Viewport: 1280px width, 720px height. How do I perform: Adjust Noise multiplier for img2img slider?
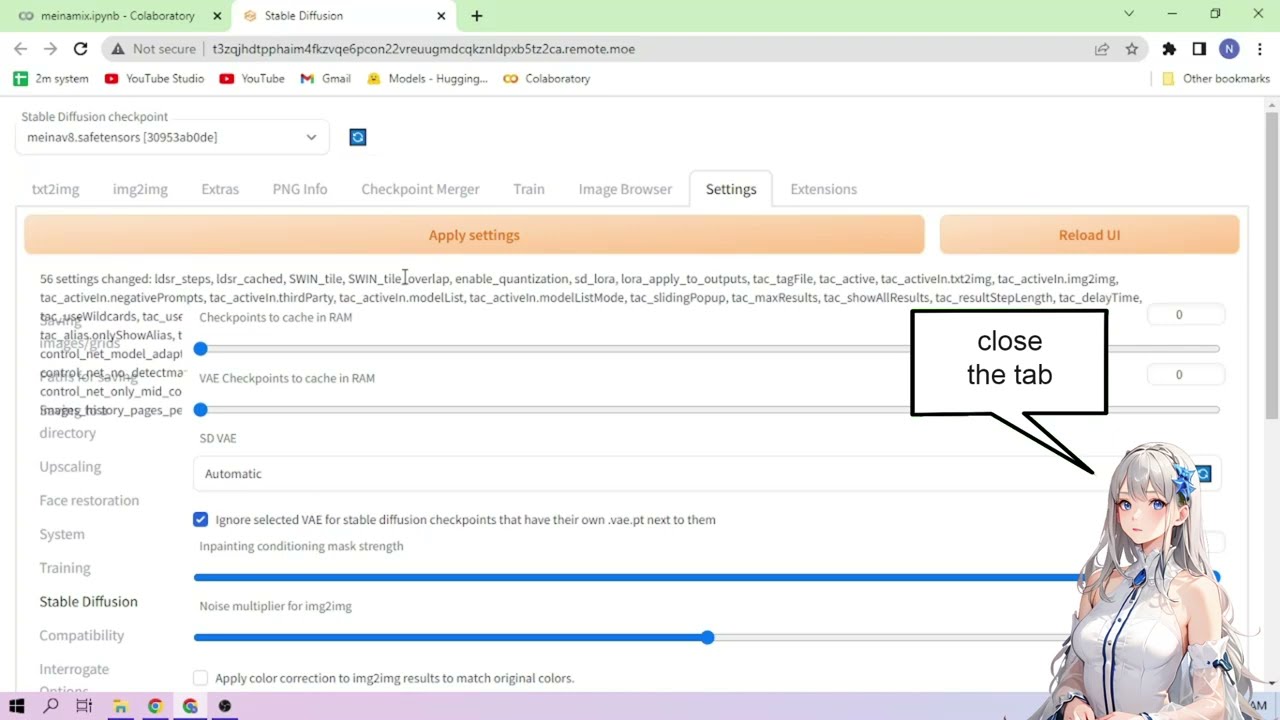(707, 638)
